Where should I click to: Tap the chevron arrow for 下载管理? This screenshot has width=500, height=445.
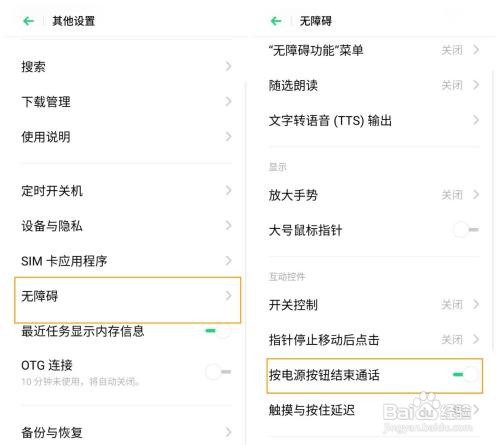[228, 101]
